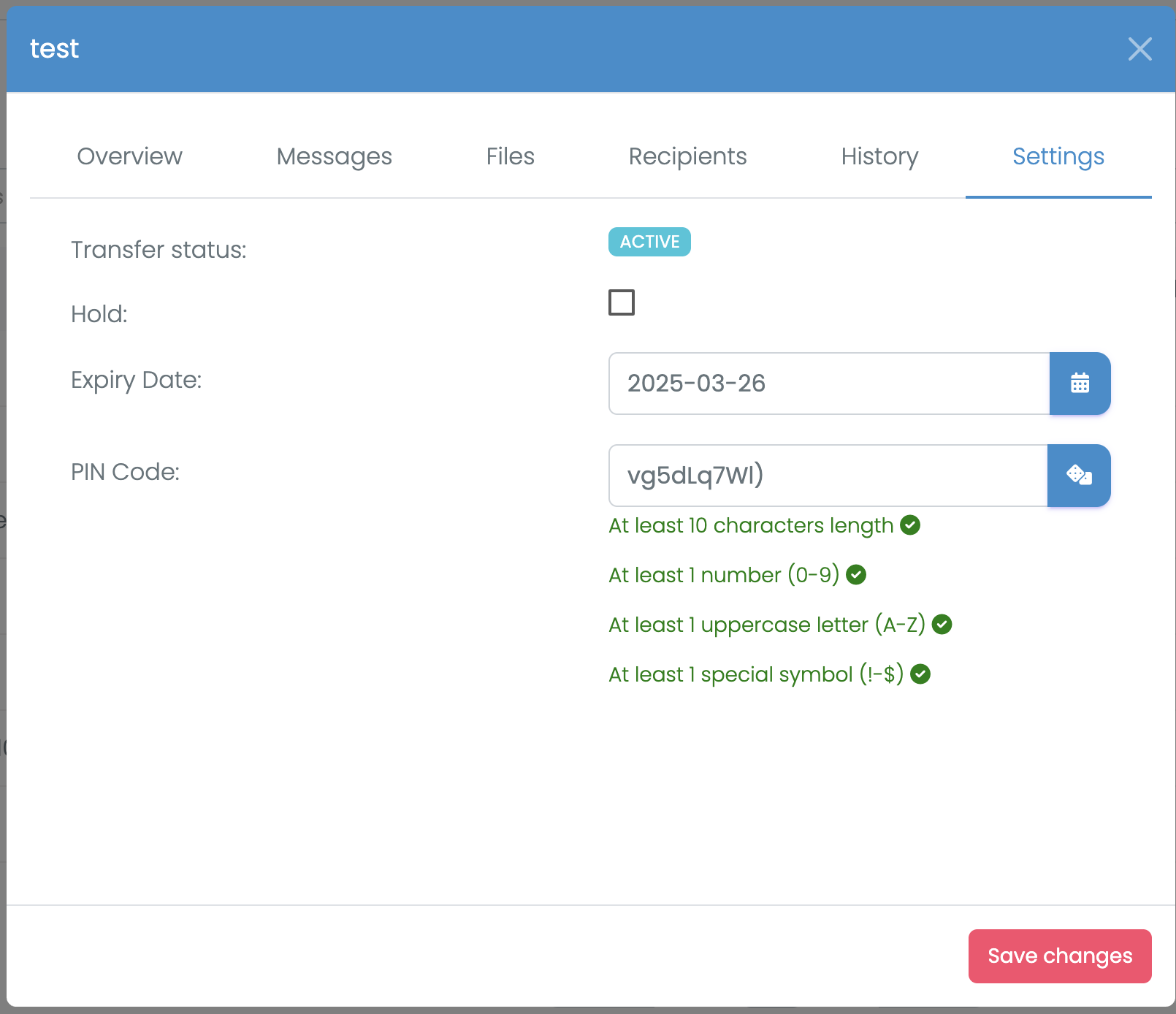Click the uppercase letter requirement checkmark

click(942, 625)
